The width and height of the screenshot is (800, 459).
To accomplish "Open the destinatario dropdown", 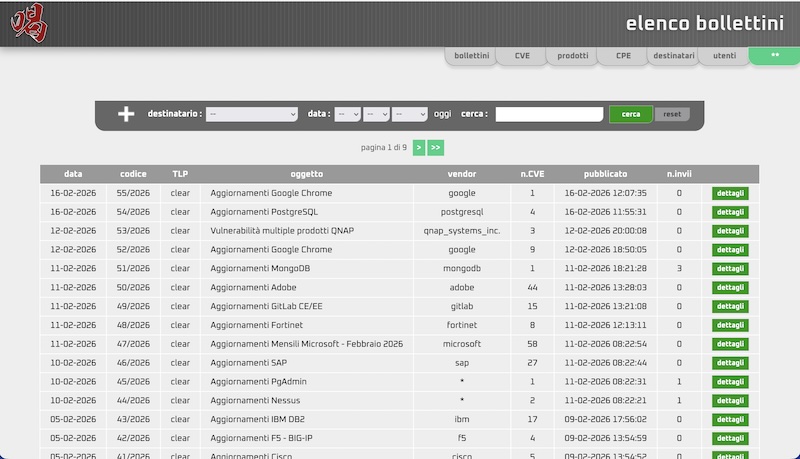I will click(x=252, y=114).
